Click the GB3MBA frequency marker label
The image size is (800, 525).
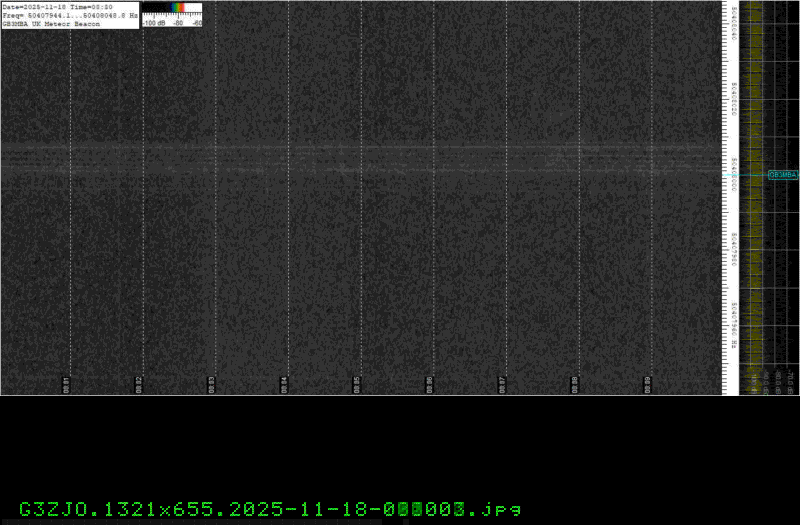pos(782,175)
